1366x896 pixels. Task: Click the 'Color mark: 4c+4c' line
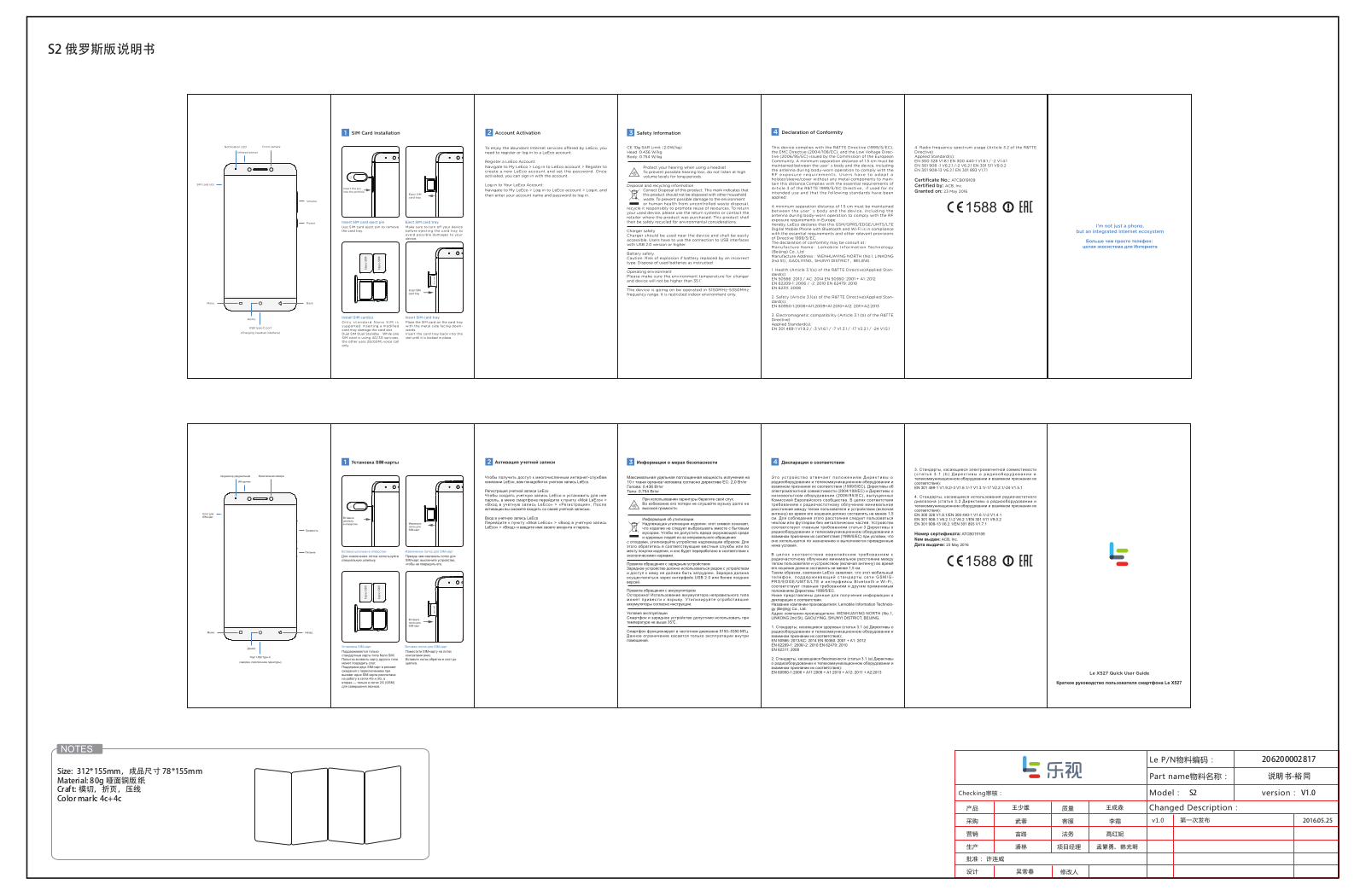[89, 799]
